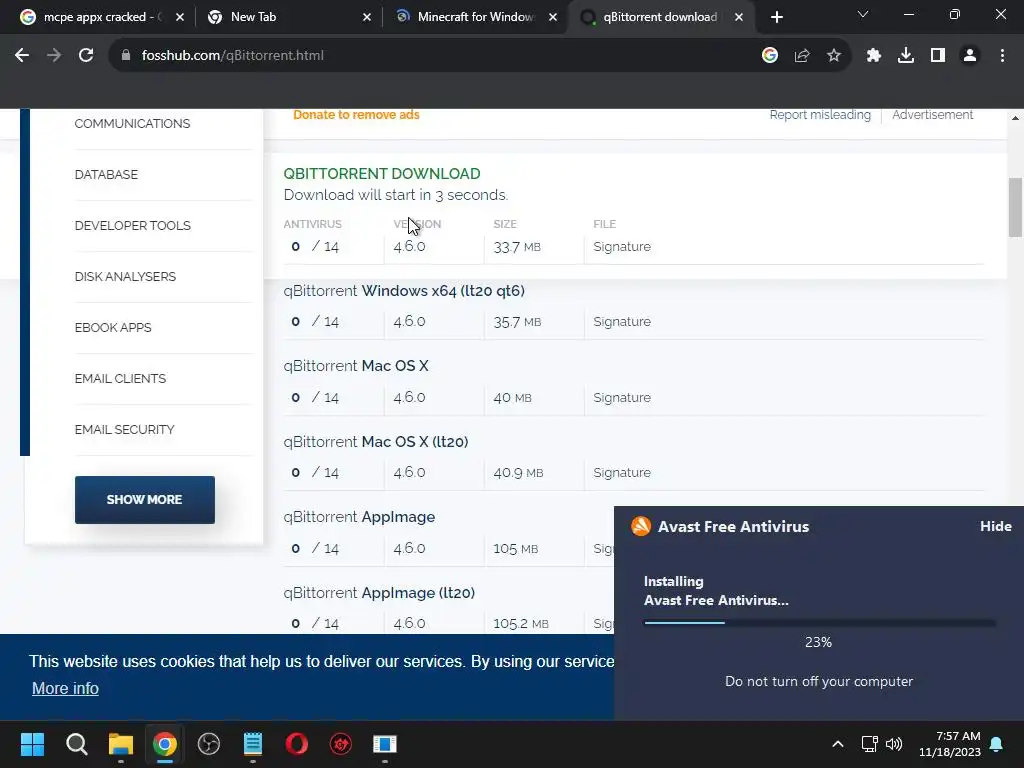Open the Database category
The width and height of the screenshot is (1024, 768).
tap(106, 174)
